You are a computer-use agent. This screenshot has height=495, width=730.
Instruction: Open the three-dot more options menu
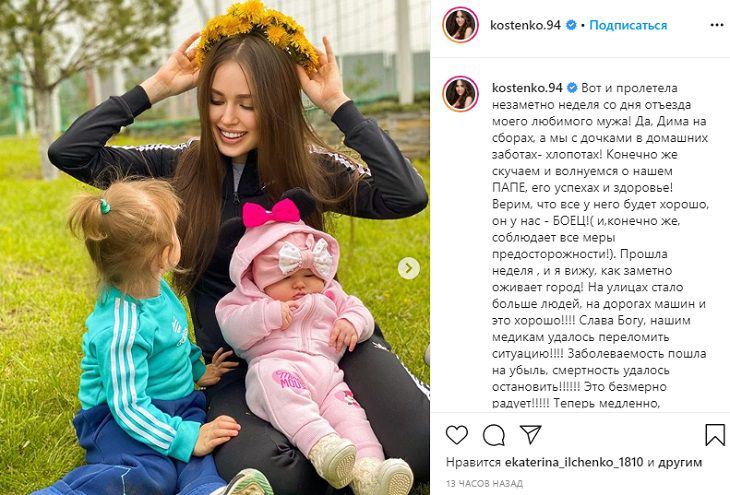coord(716,25)
